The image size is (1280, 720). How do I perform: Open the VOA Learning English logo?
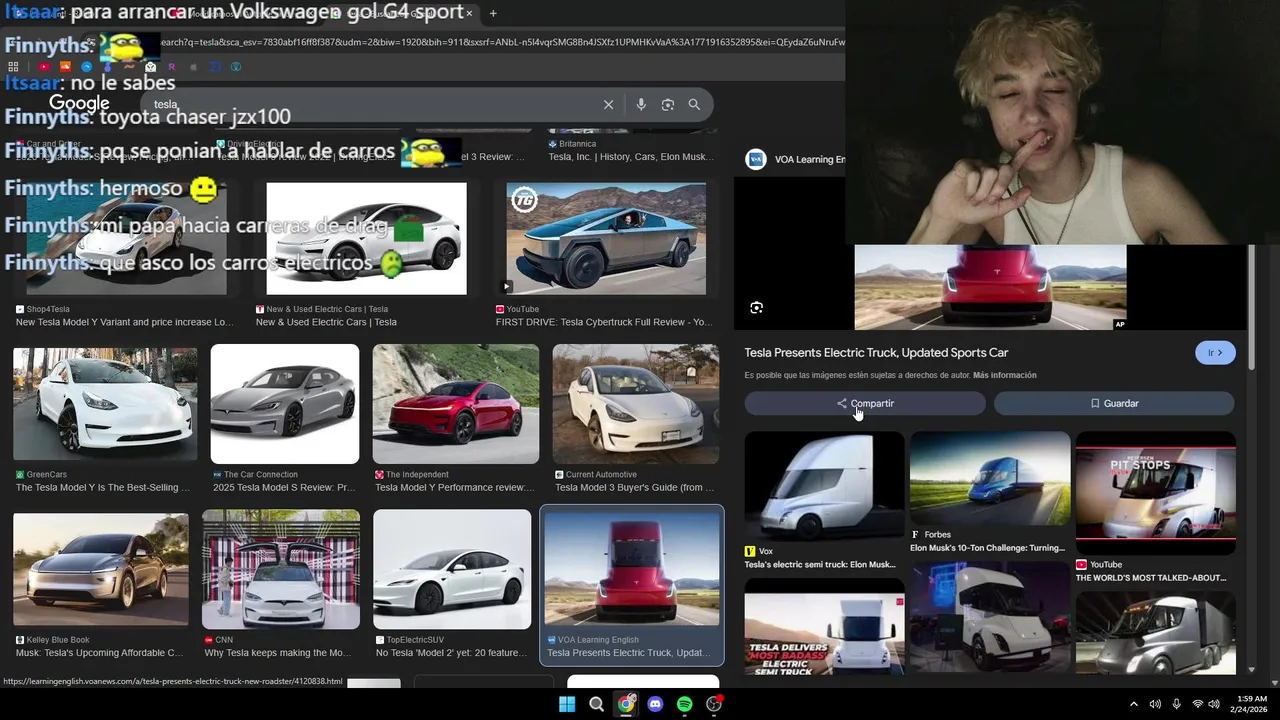(756, 159)
